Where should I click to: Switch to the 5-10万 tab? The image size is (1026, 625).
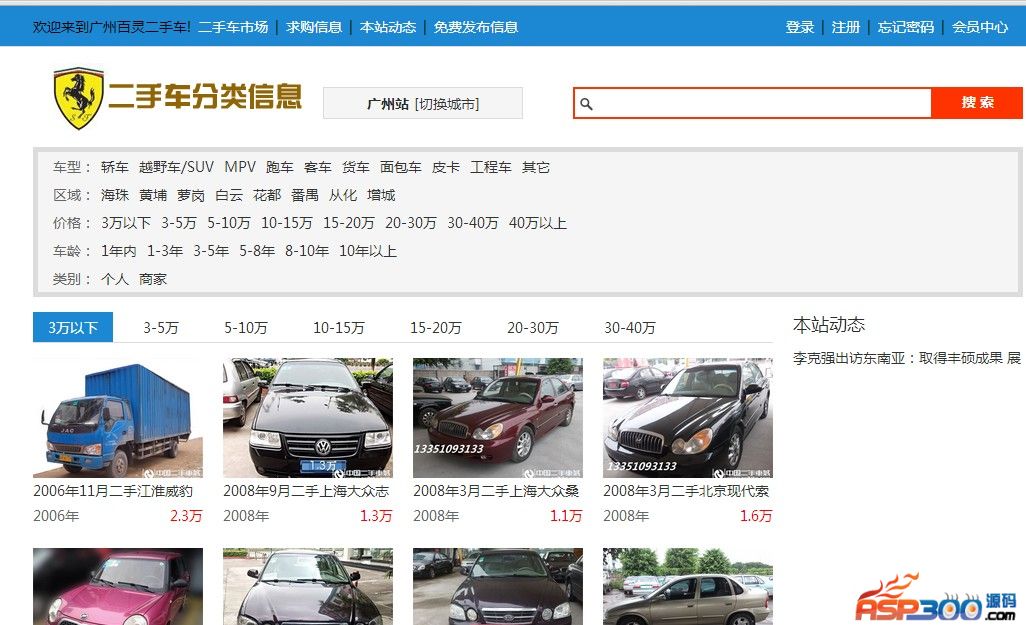246,327
